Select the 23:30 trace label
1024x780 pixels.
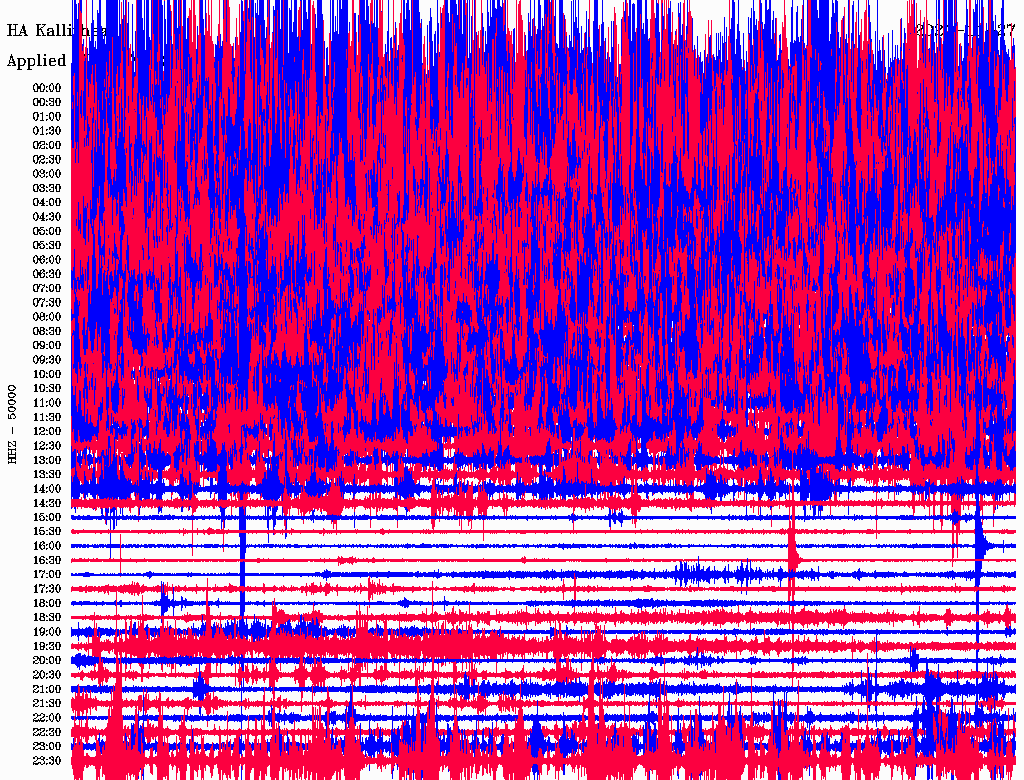(47, 761)
